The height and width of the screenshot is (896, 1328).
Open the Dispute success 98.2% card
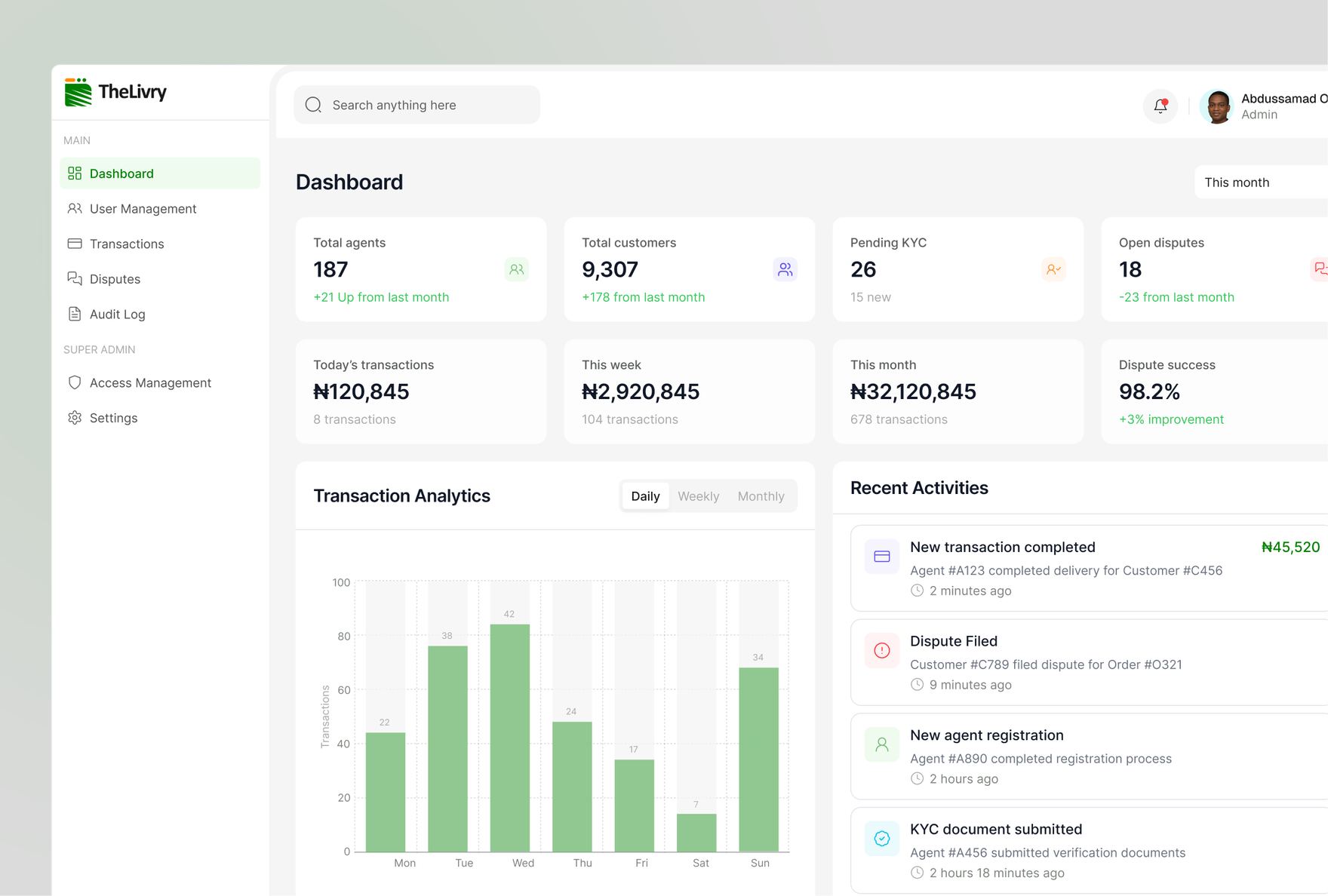1215,391
